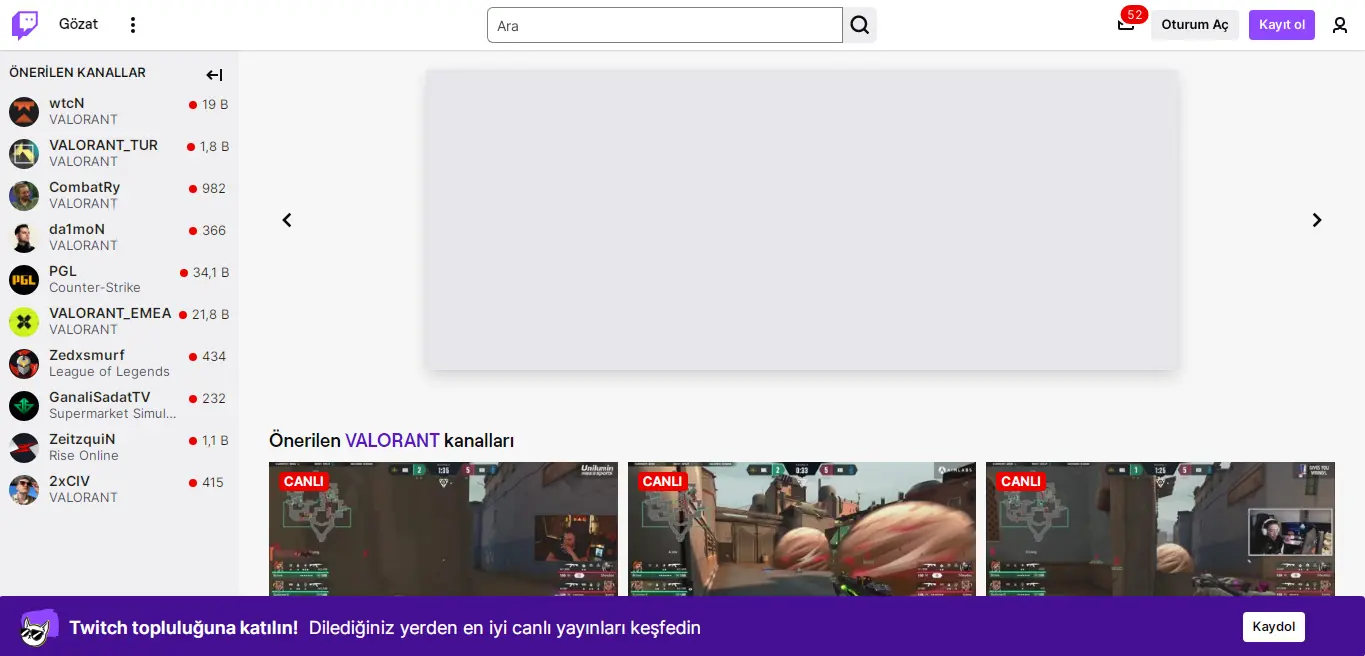Select 2xCIV channel name
Screen dimensions: 1365x656
[x=69, y=481]
